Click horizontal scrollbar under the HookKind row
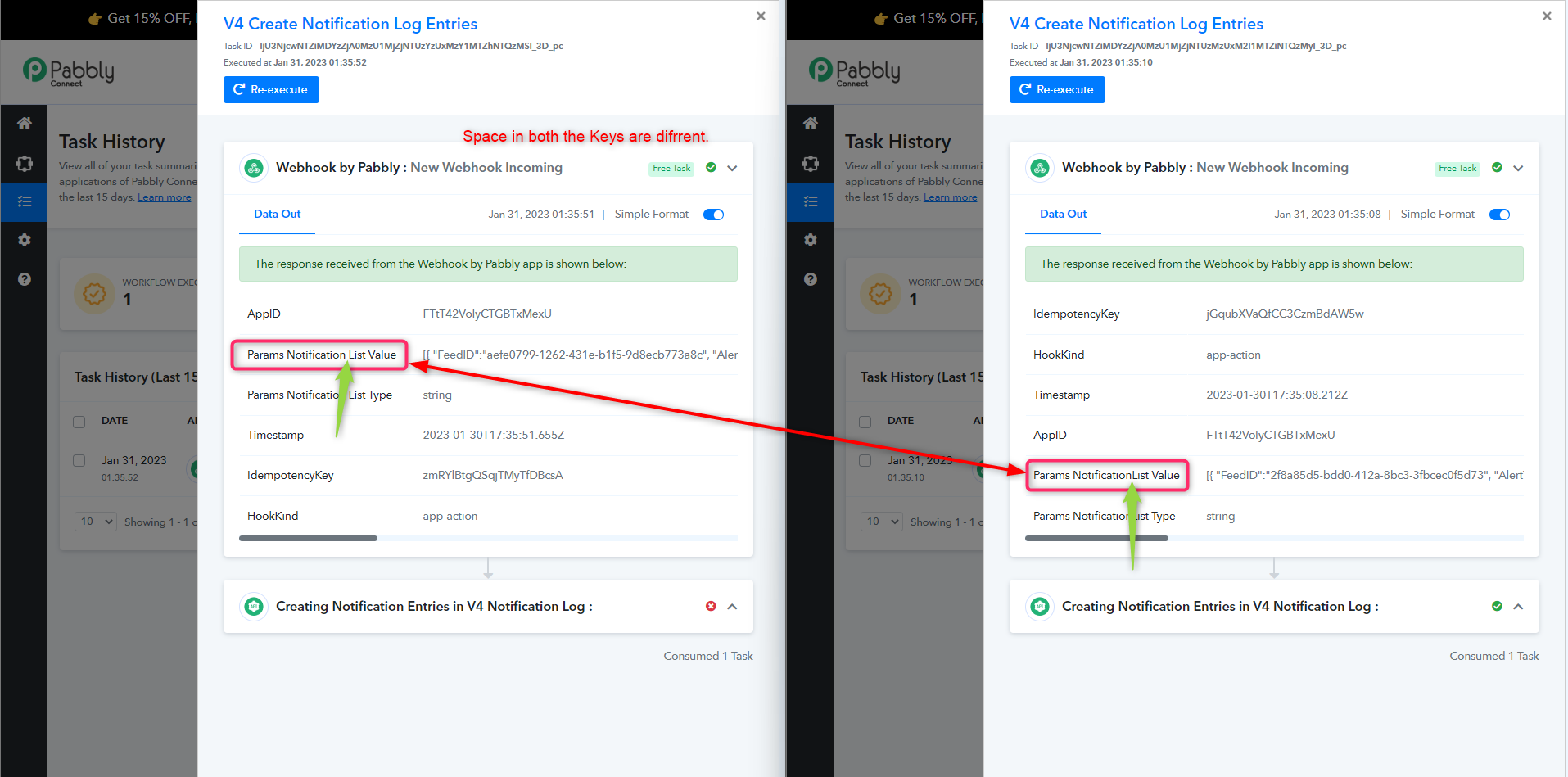 (x=308, y=538)
